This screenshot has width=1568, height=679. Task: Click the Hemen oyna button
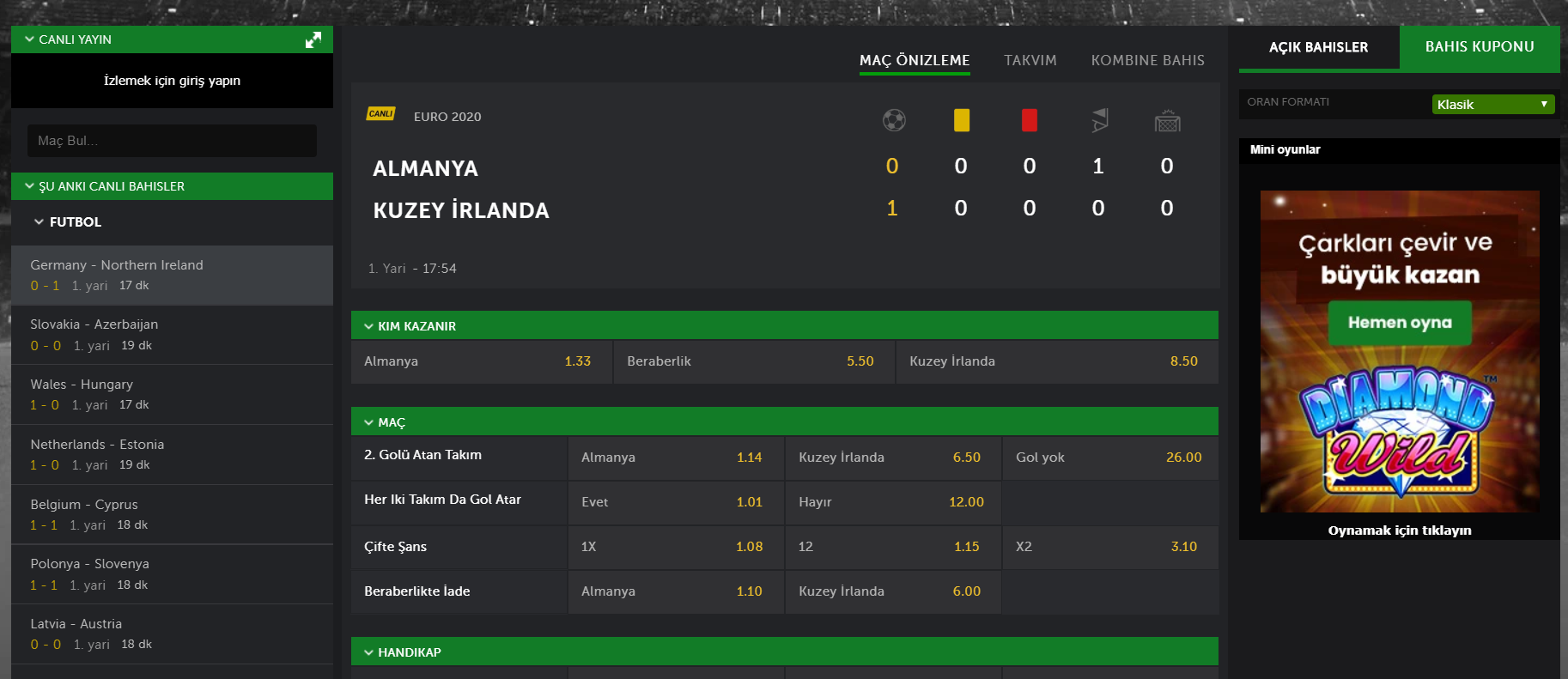coord(1400,323)
